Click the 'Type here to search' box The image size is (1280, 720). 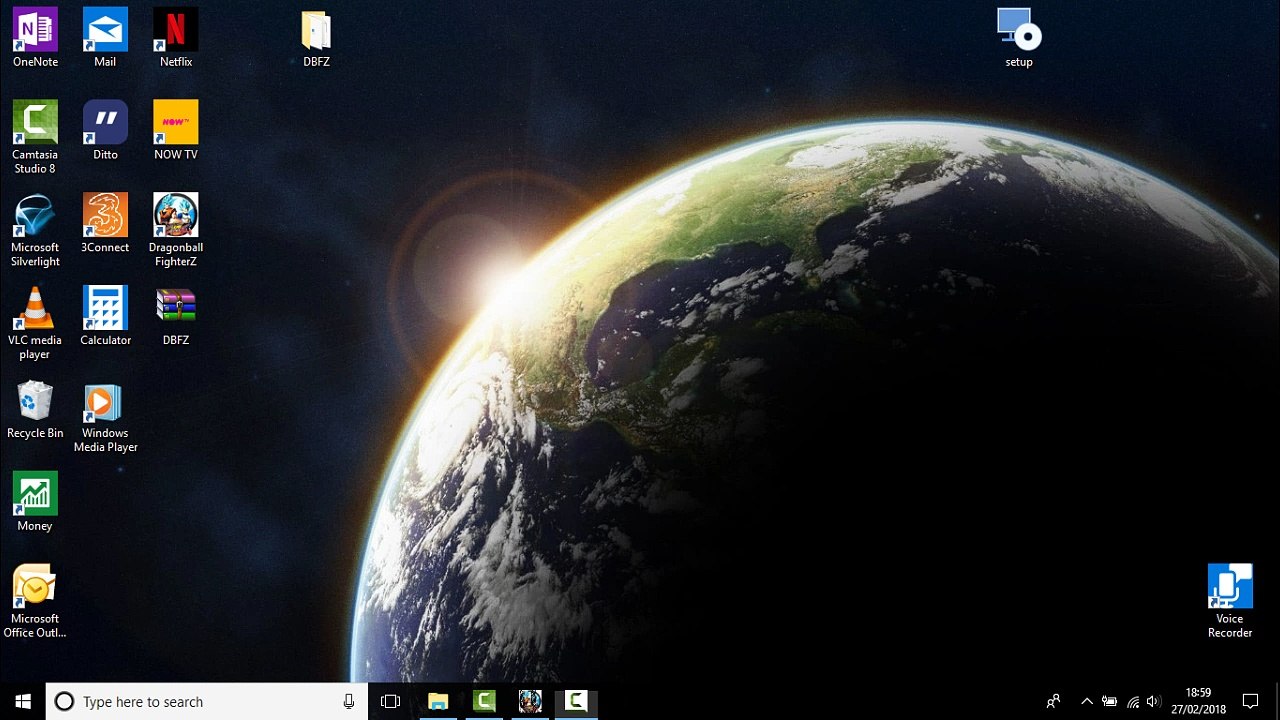207,701
